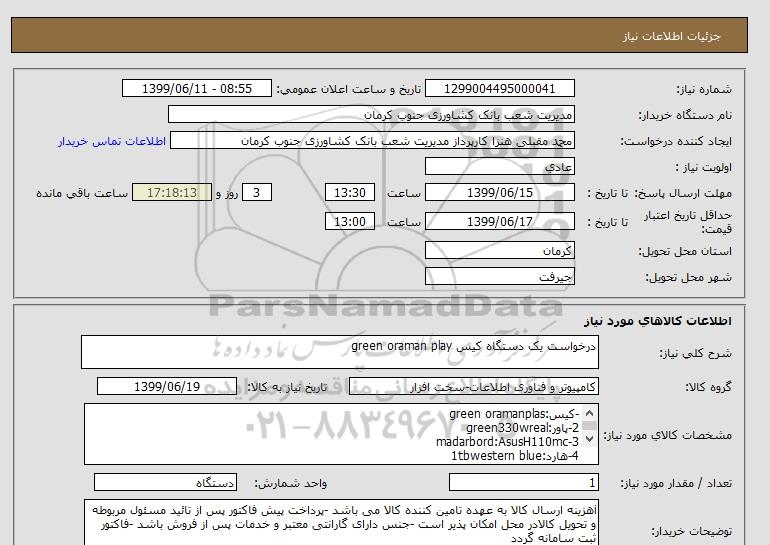Click the label توضیحات خریدار
The height and width of the screenshot is (545, 770).
coord(691,531)
